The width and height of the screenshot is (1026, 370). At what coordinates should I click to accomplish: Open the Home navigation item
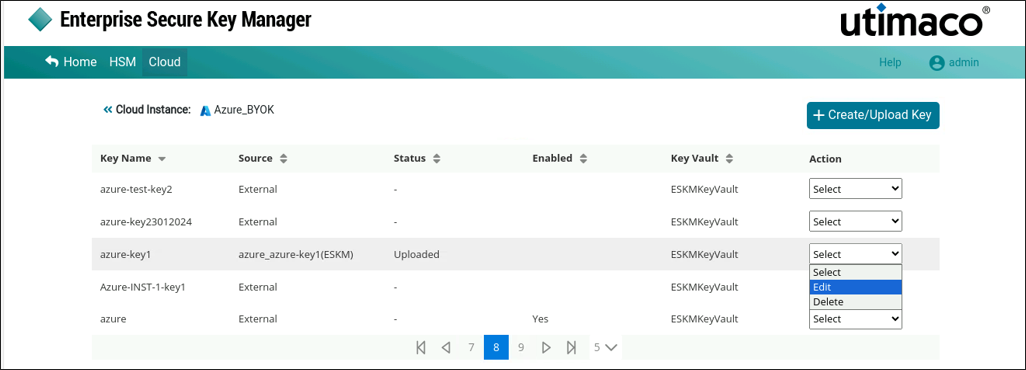(x=71, y=62)
